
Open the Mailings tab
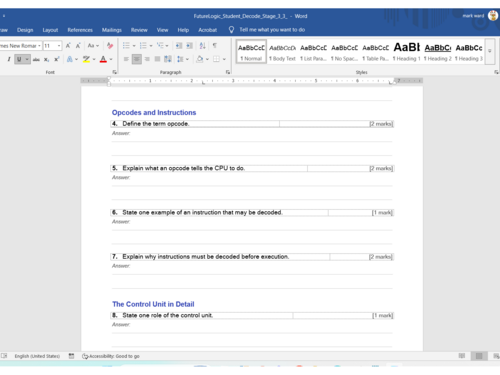112,30
